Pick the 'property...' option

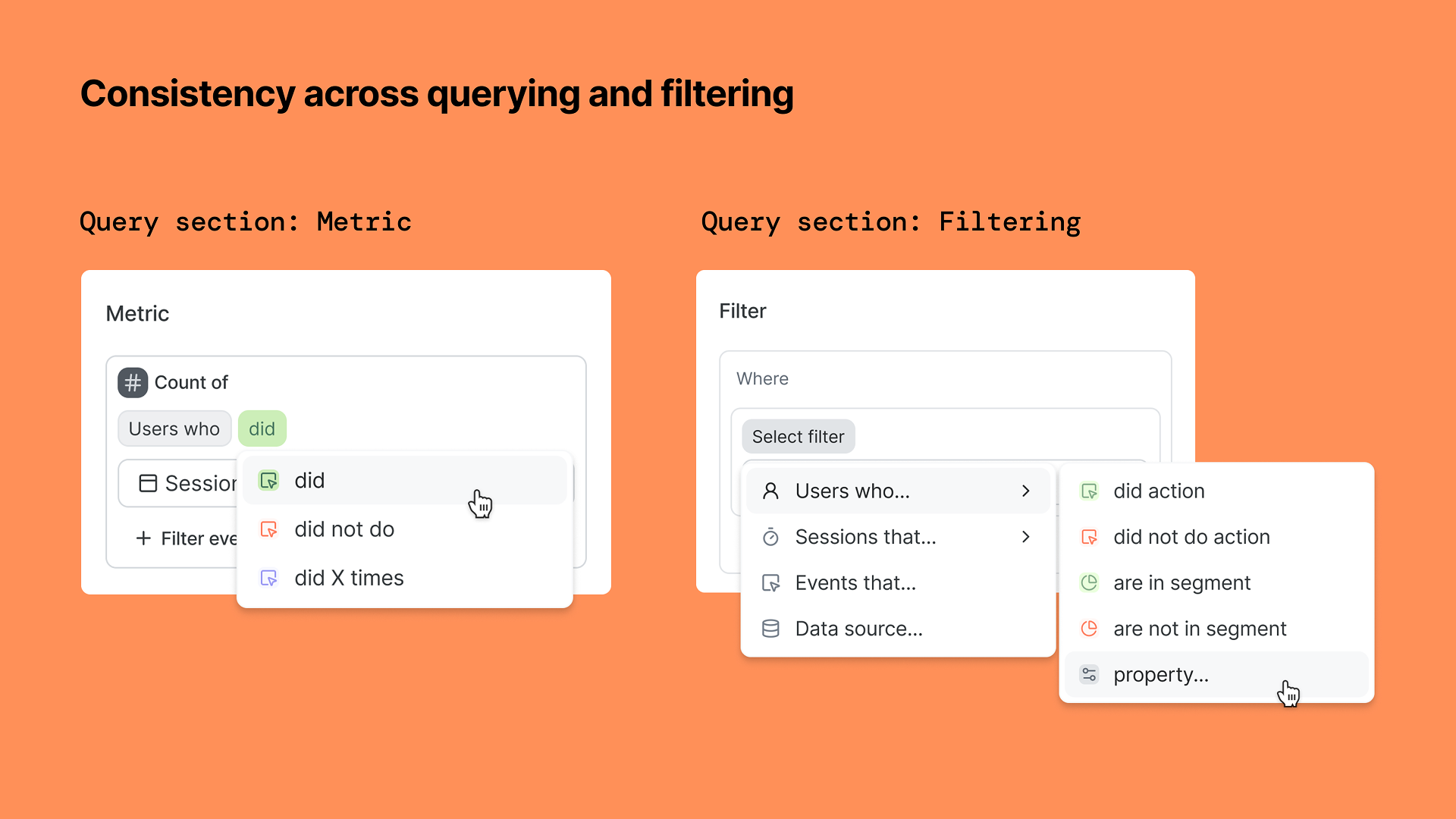click(x=1216, y=674)
